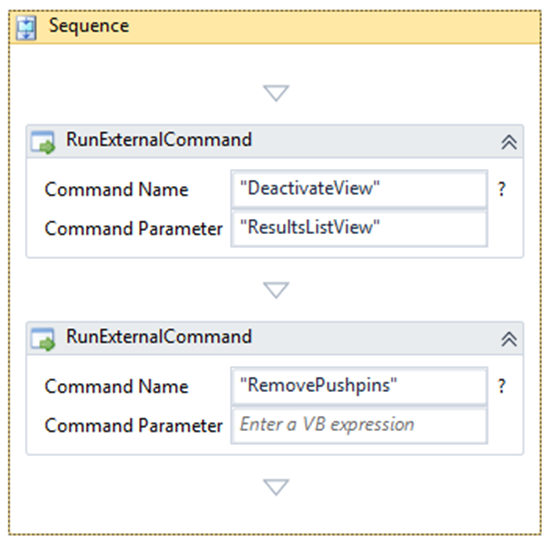548x541 pixels.
Task: Click the top drop-point triangle above first activity
Action: point(276,93)
